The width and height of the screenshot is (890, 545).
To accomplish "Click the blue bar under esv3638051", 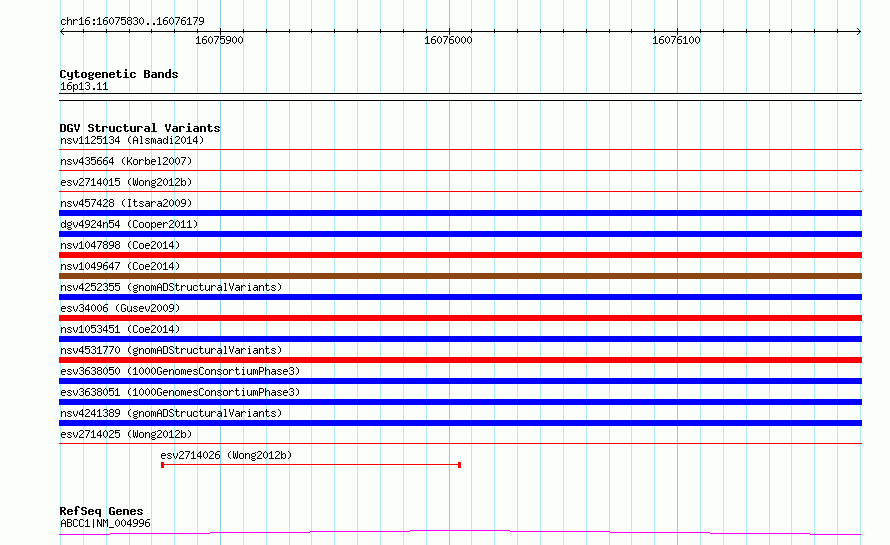I will coord(460,402).
